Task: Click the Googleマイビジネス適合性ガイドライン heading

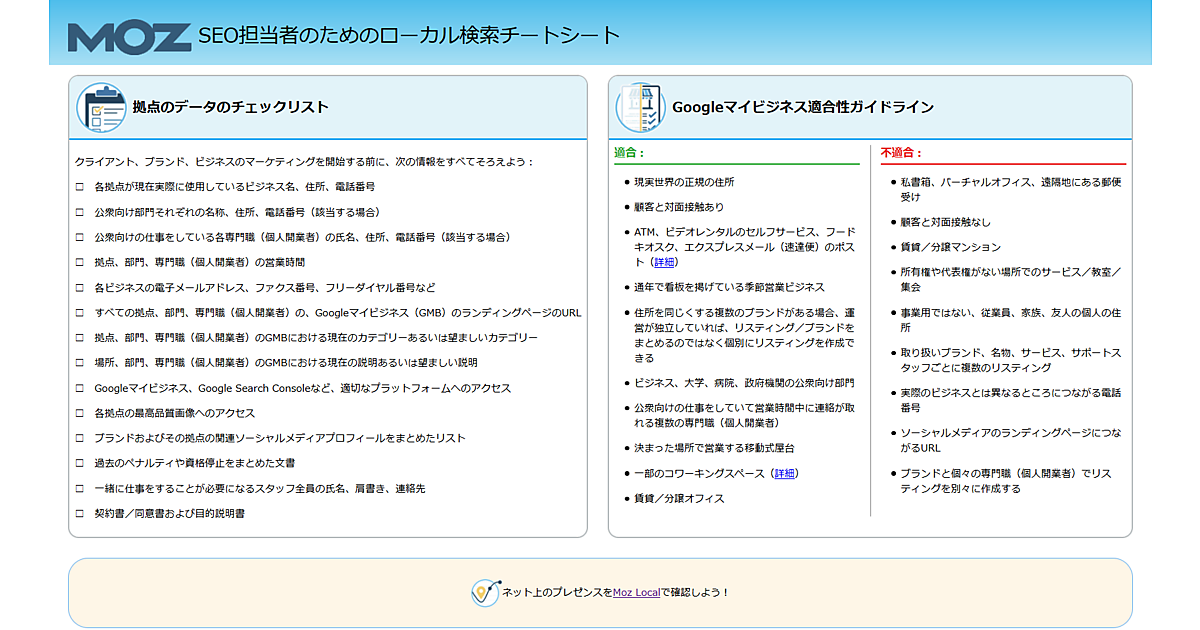Action: click(803, 108)
